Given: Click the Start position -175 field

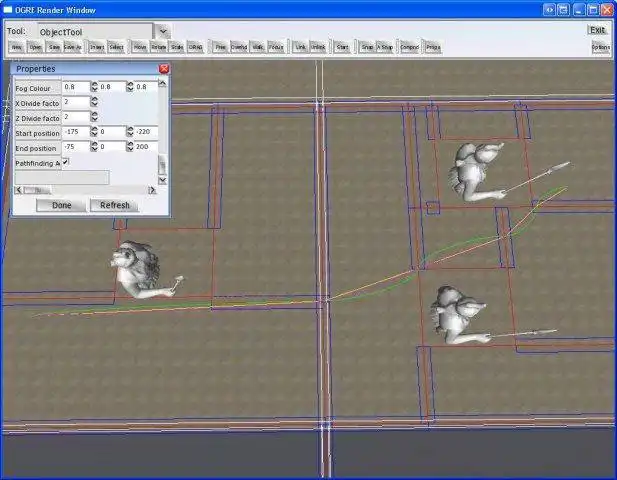Looking at the screenshot, I should coord(76,132).
